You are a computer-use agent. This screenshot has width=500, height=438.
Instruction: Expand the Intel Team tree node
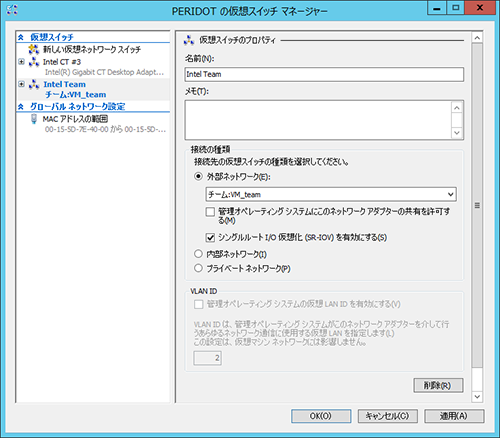pyautogui.click(x=21, y=84)
